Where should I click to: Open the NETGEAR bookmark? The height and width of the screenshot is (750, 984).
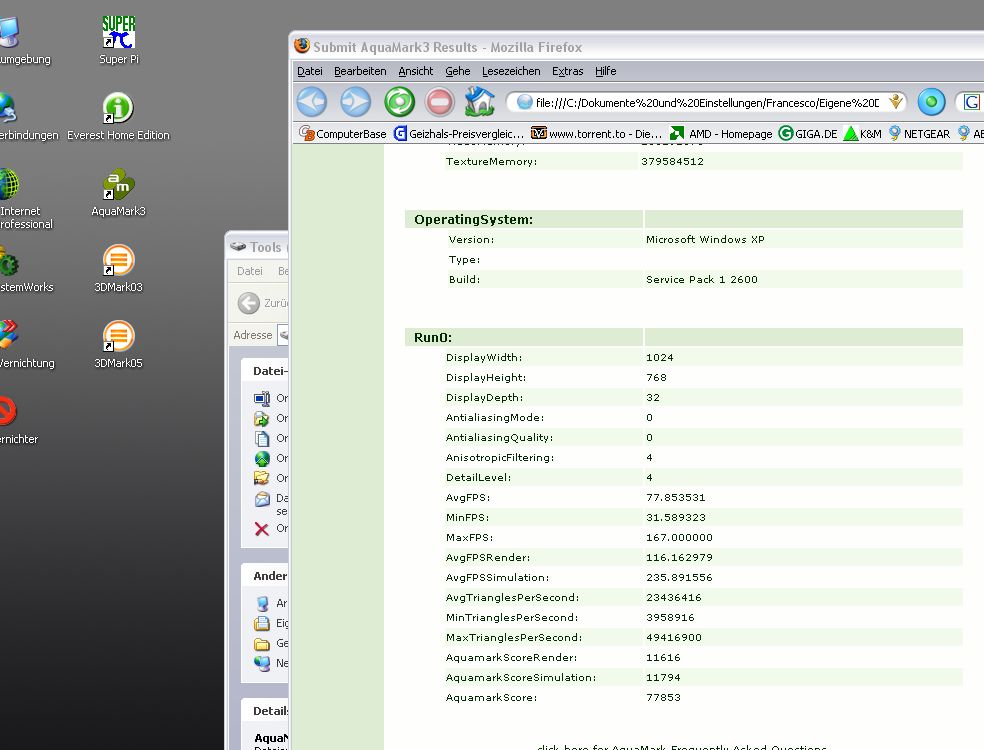919,134
